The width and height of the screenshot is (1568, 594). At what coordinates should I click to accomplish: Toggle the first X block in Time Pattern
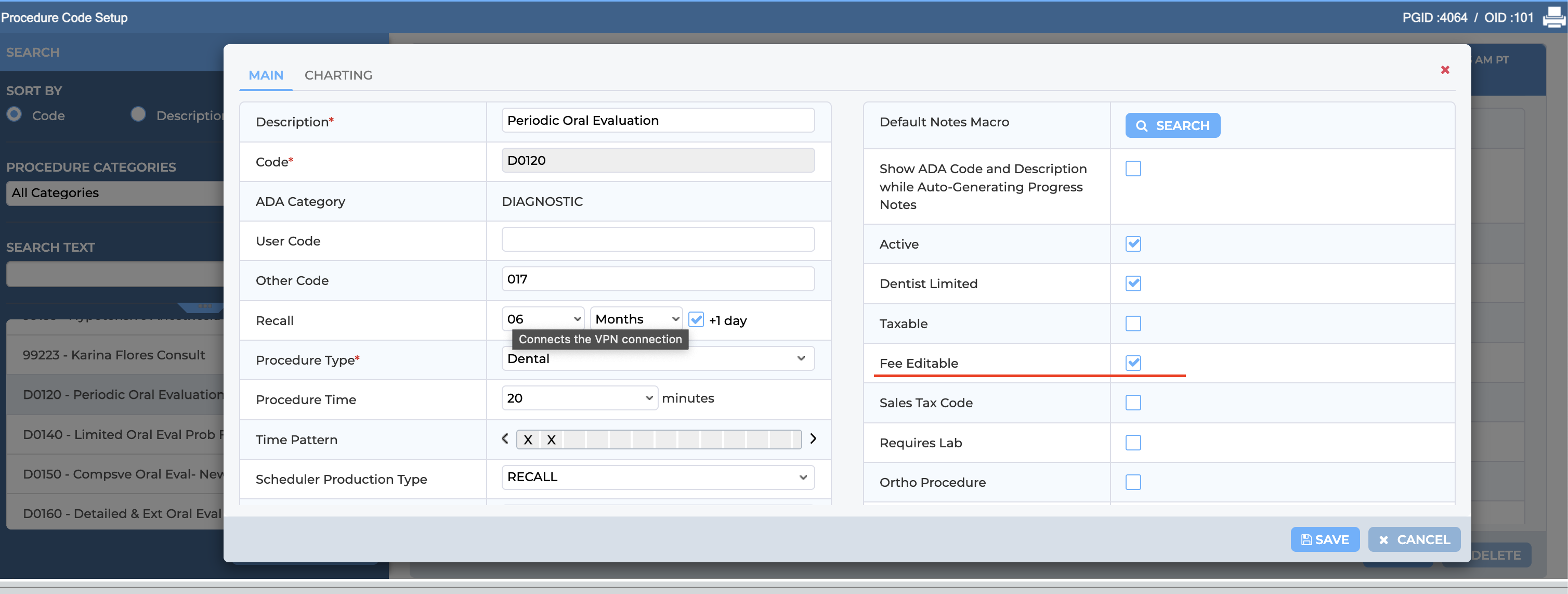(528, 440)
